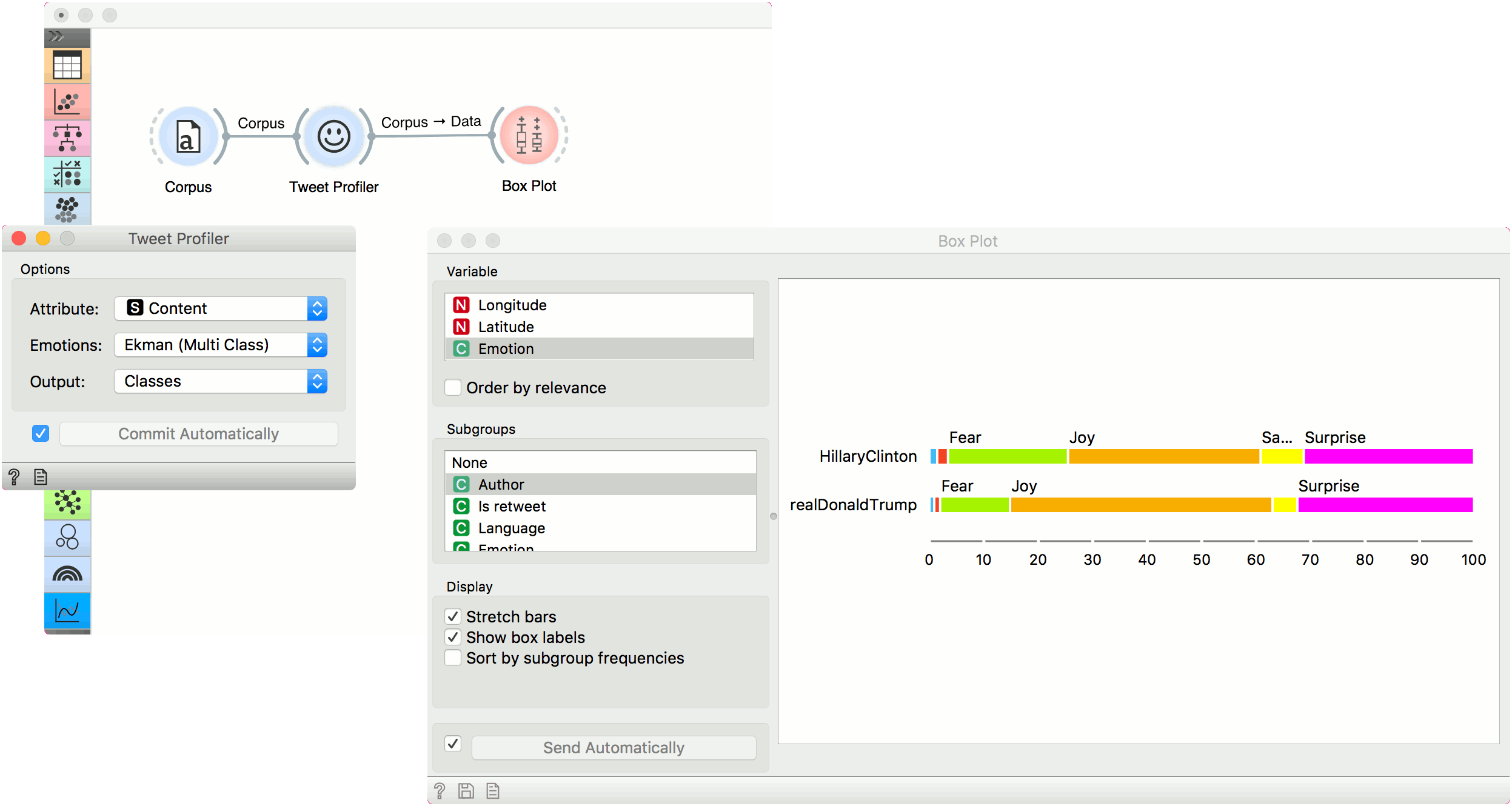Click the Send Automatically button

(x=614, y=747)
